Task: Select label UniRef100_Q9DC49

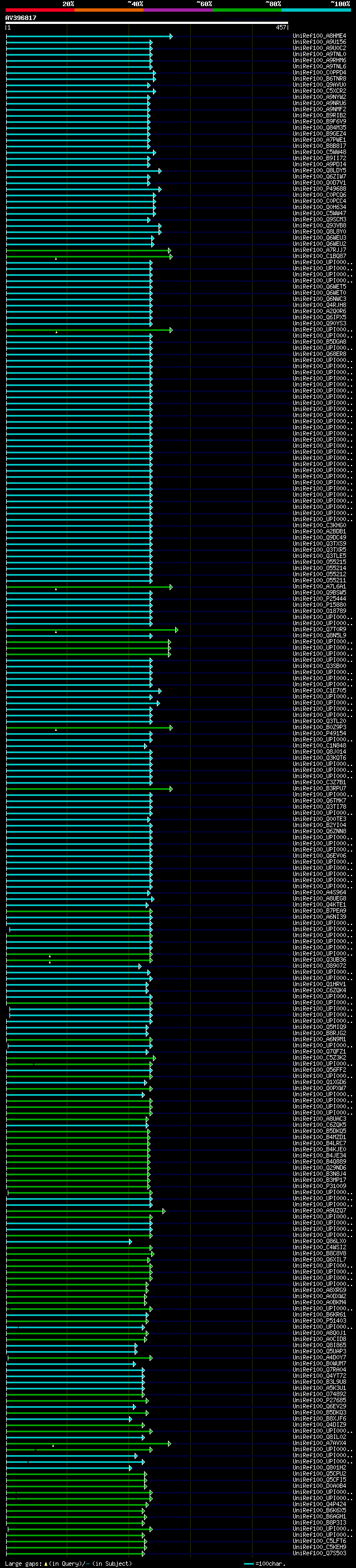Action: pyautogui.click(x=319, y=537)
